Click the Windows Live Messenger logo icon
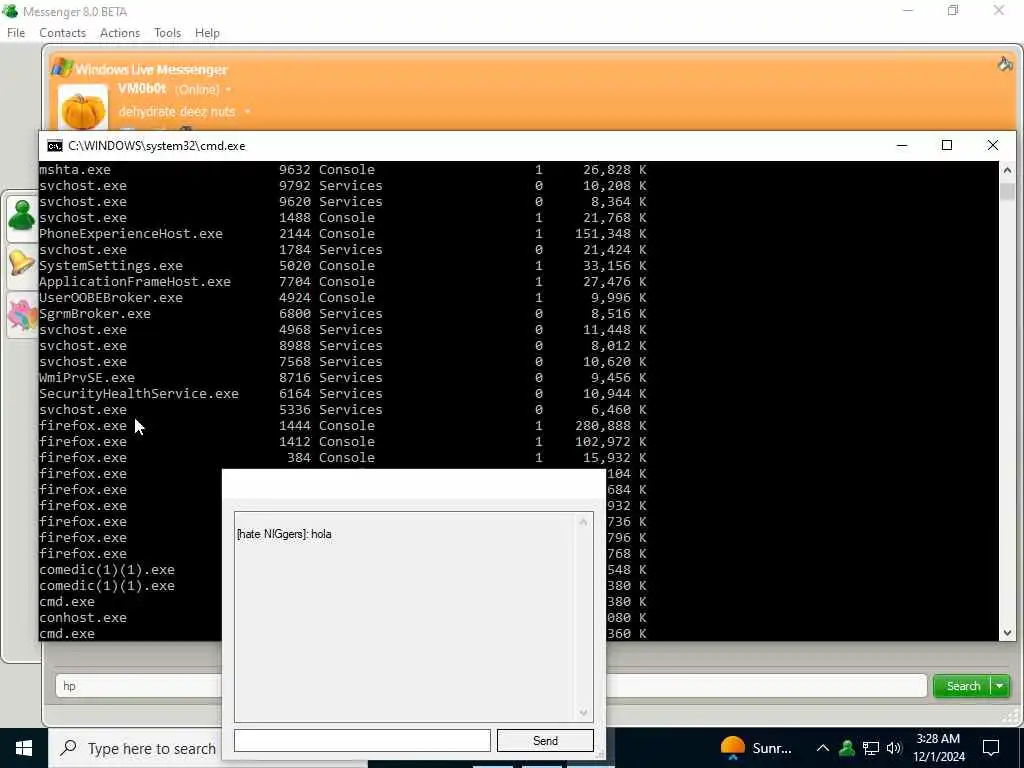Screen dimensions: 1024x768 62,67
